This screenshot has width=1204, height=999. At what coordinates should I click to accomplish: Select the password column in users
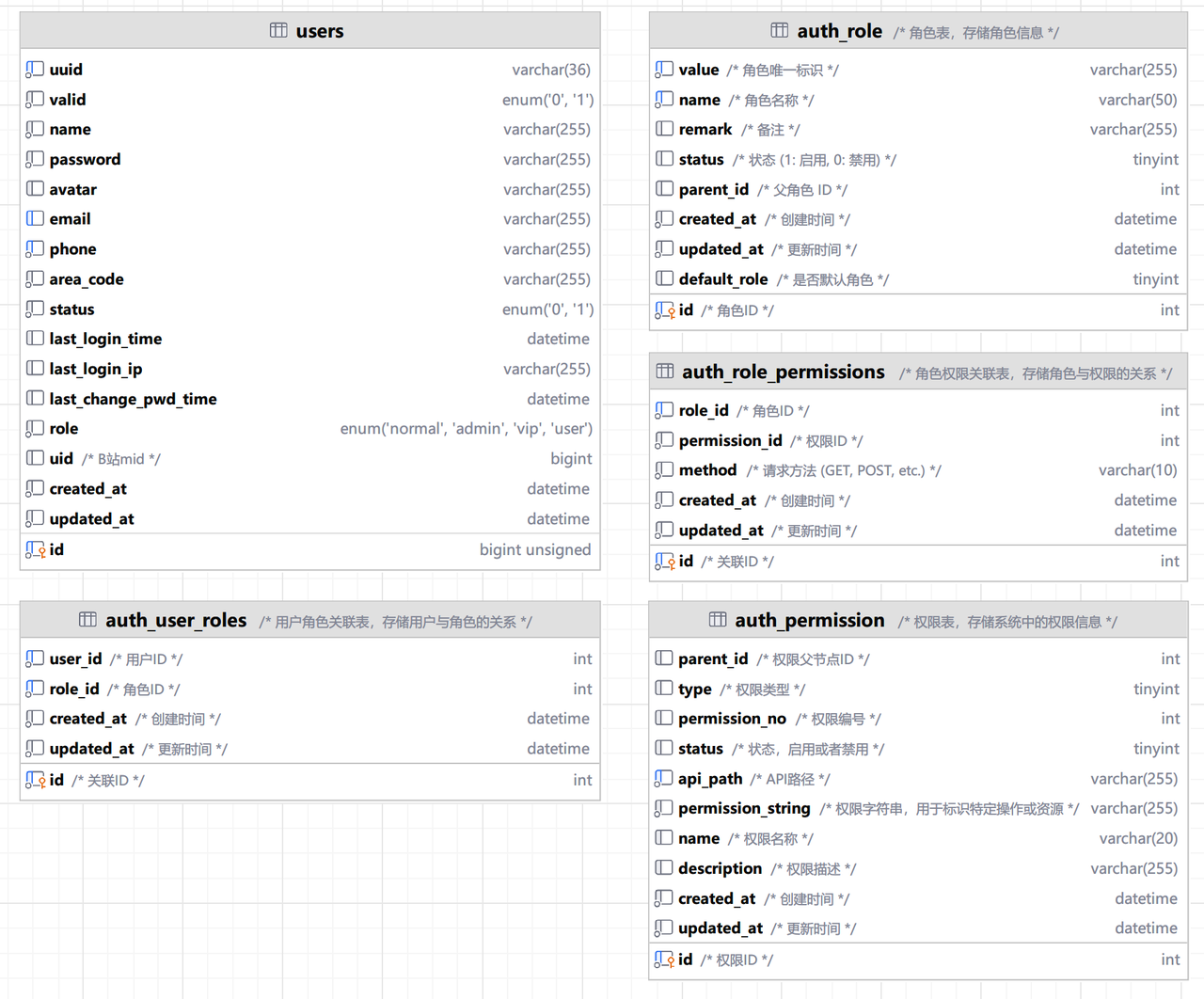(x=85, y=159)
